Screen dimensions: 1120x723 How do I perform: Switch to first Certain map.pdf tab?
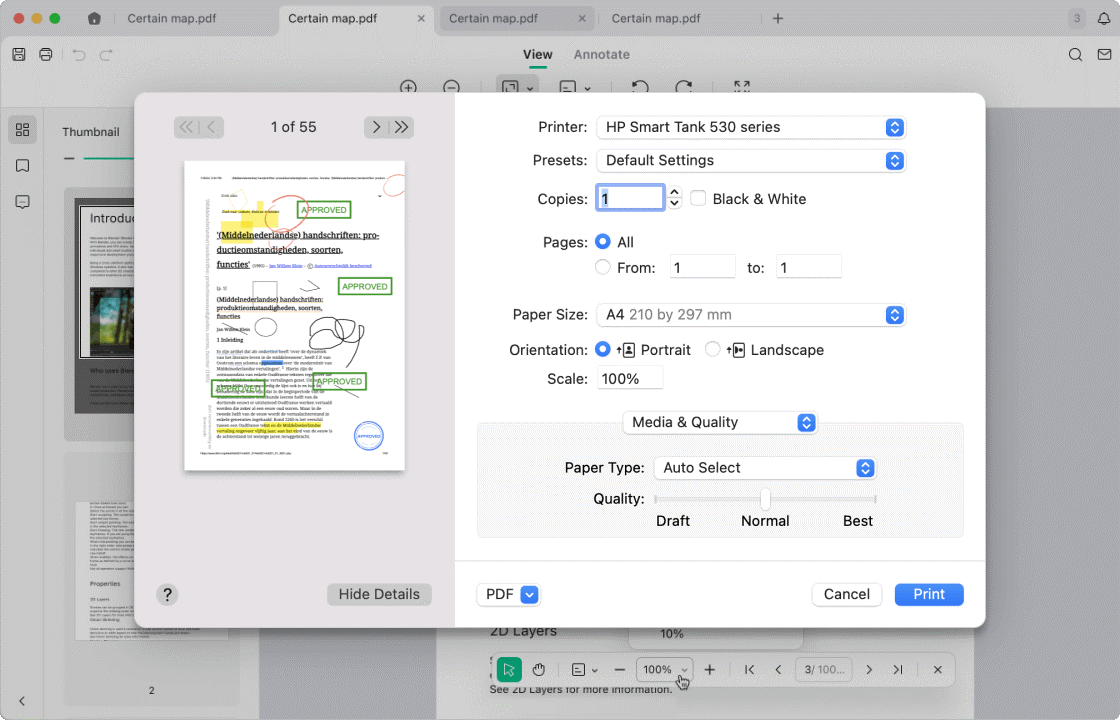tap(171, 19)
